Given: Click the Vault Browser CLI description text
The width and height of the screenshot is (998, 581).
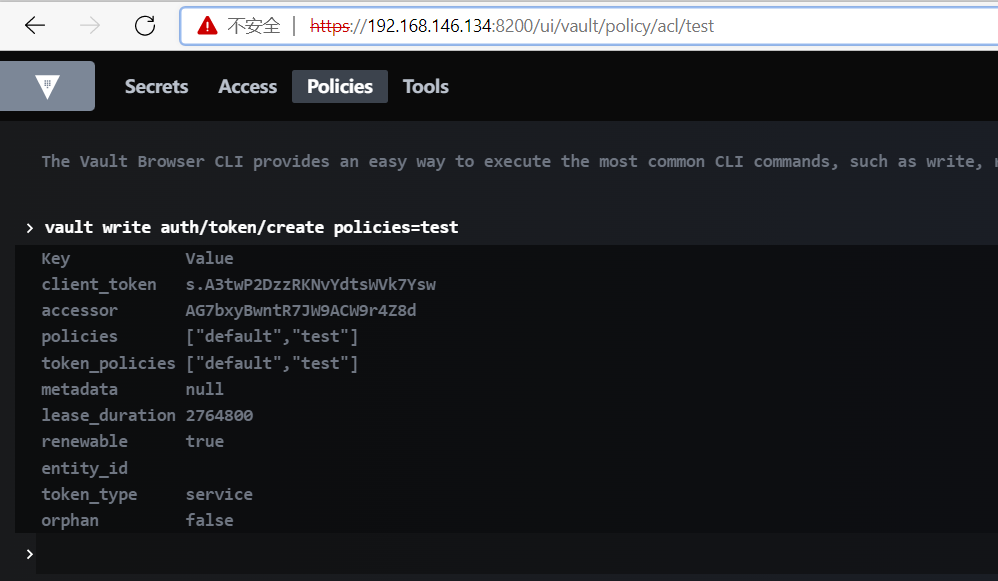Looking at the screenshot, I should tap(500, 162).
